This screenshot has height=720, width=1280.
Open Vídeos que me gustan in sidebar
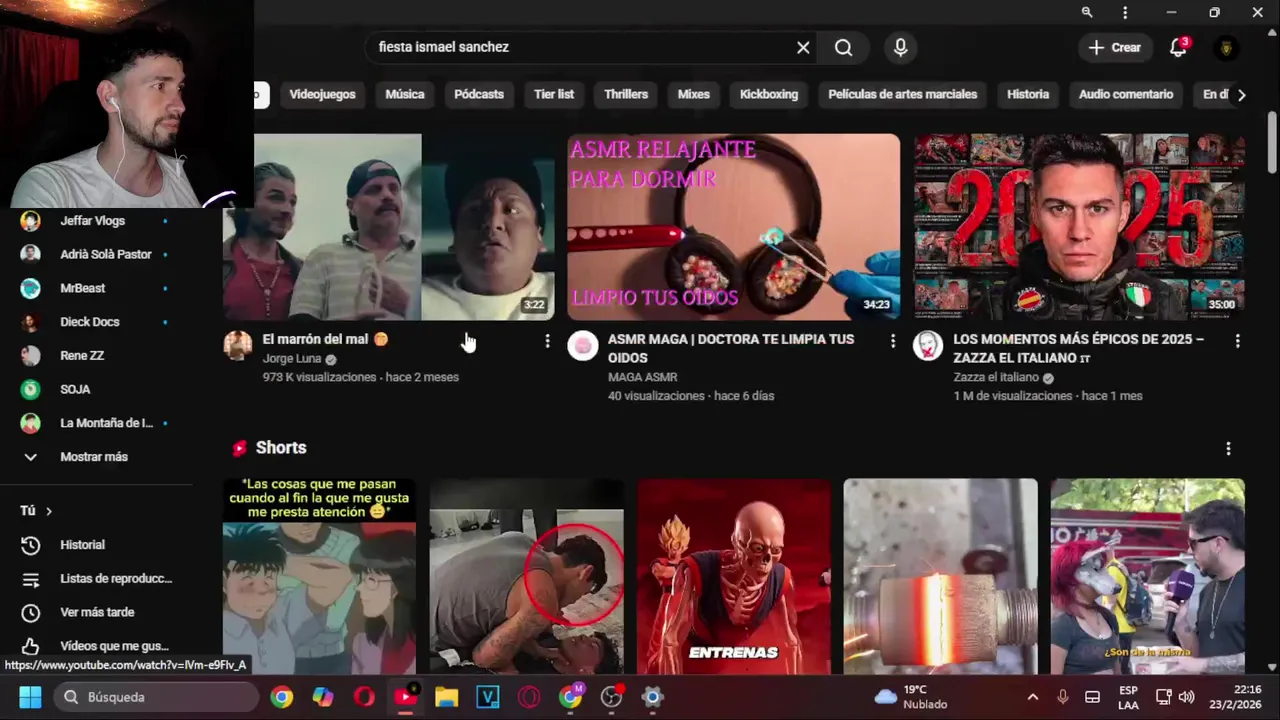pos(95,646)
